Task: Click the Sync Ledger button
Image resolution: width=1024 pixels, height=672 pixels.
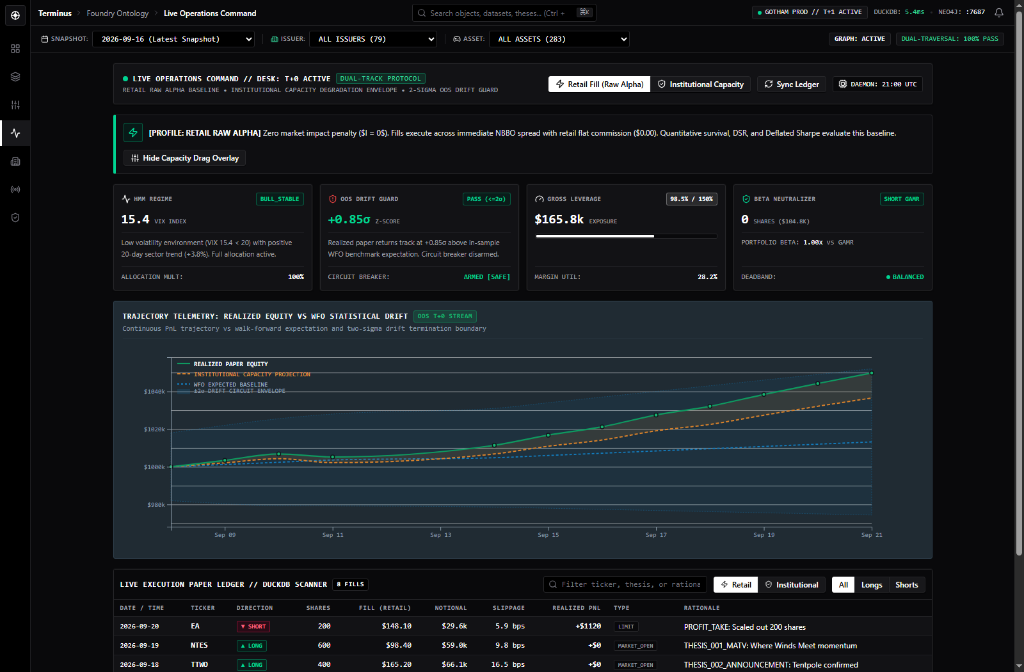Action: tap(792, 84)
